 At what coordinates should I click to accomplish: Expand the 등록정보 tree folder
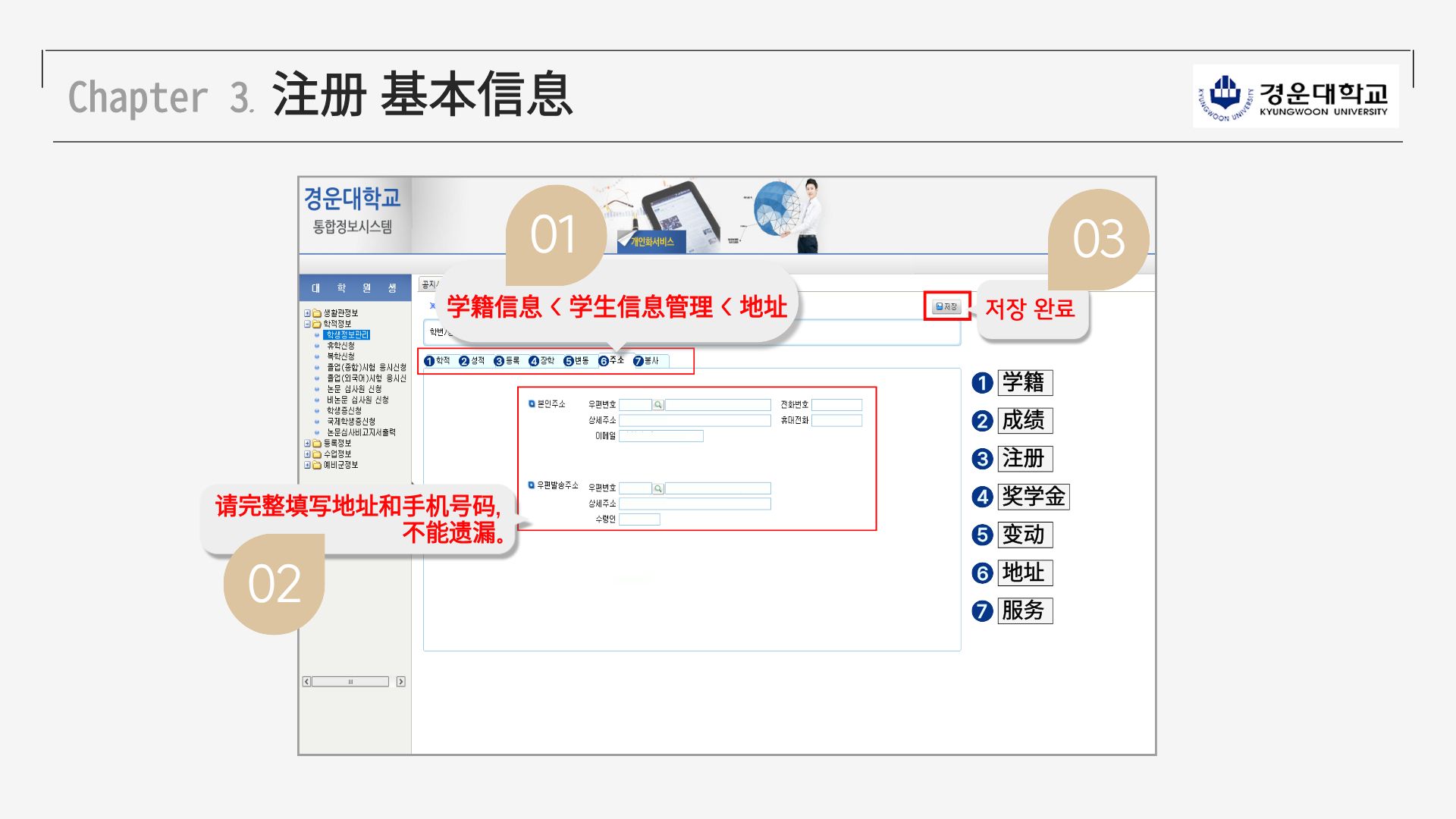click(307, 444)
